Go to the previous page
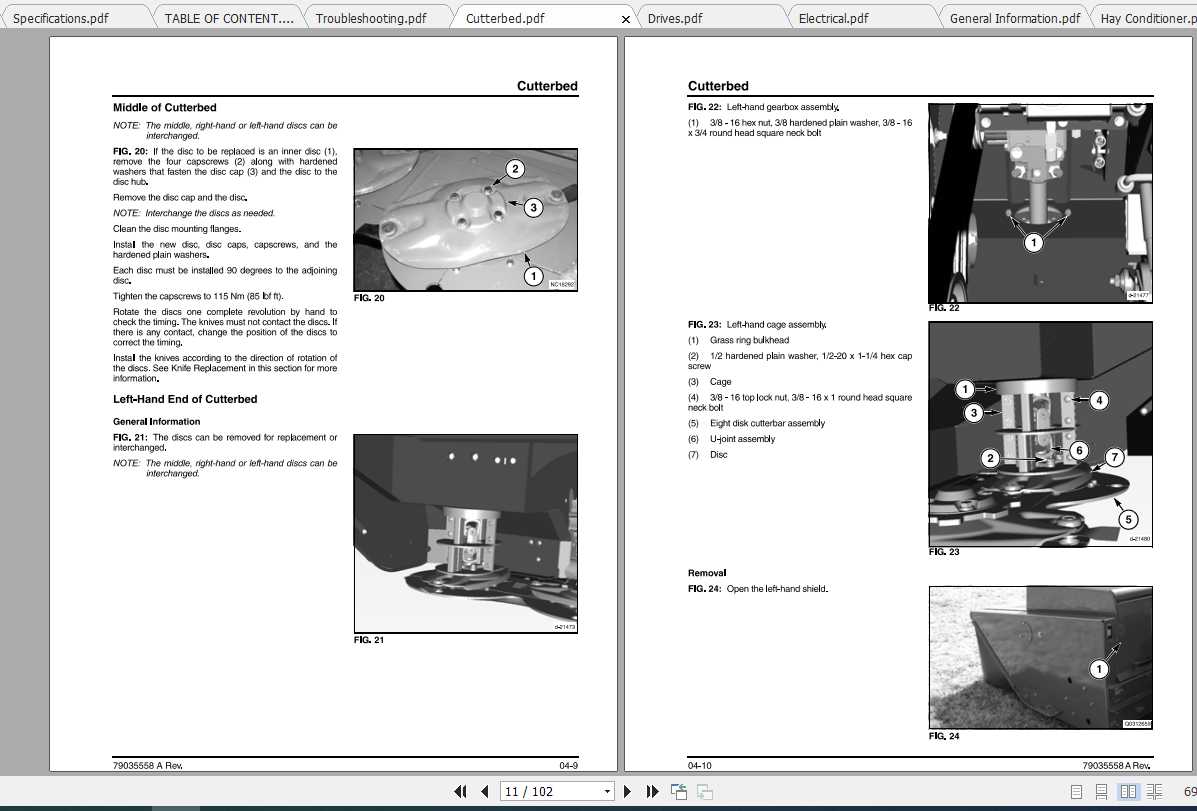This screenshot has width=1197, height=811. (486, 790)
